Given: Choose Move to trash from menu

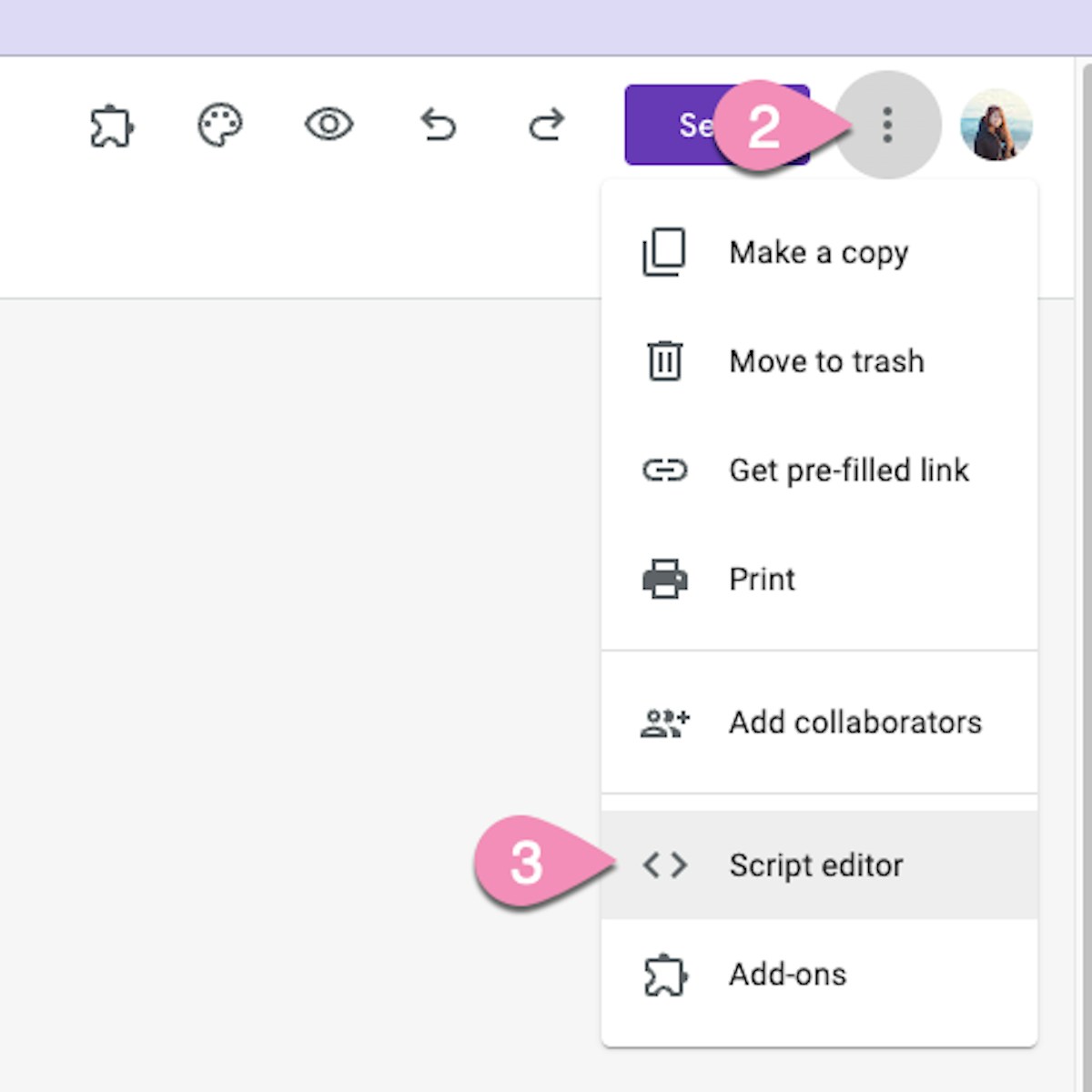Looking at the screenshot, I should (x=826, y=361).
